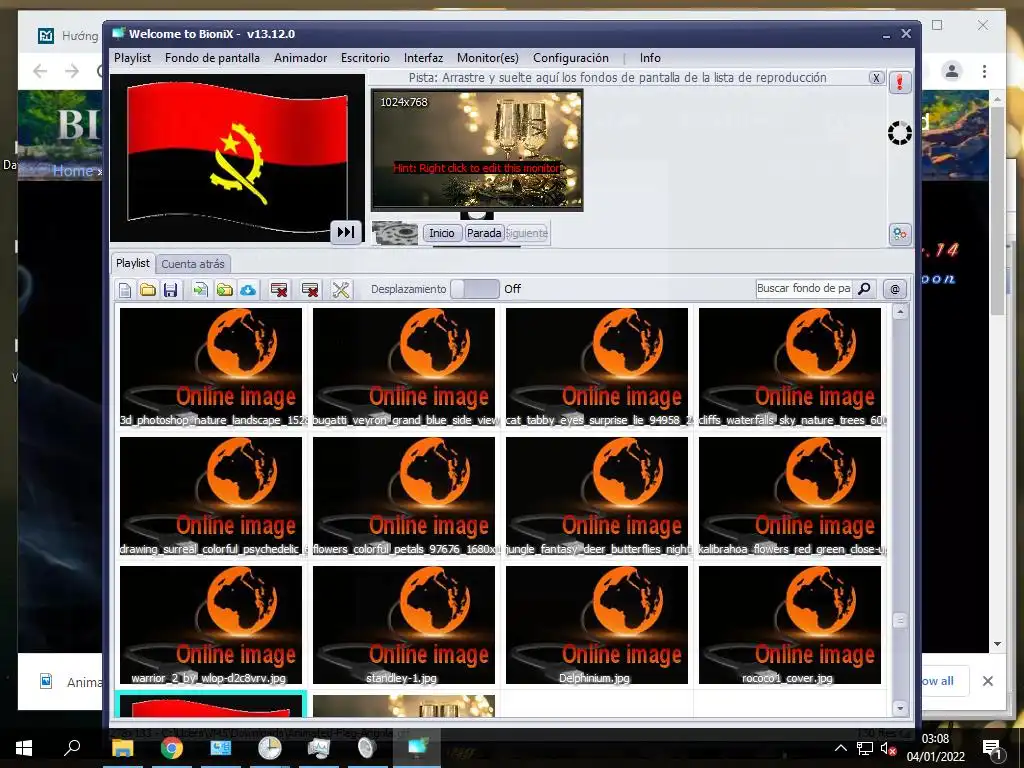Open the Fondo de pantalla menu
Image resolution: width=1024 pixels, height=768 pixels.
212,58
